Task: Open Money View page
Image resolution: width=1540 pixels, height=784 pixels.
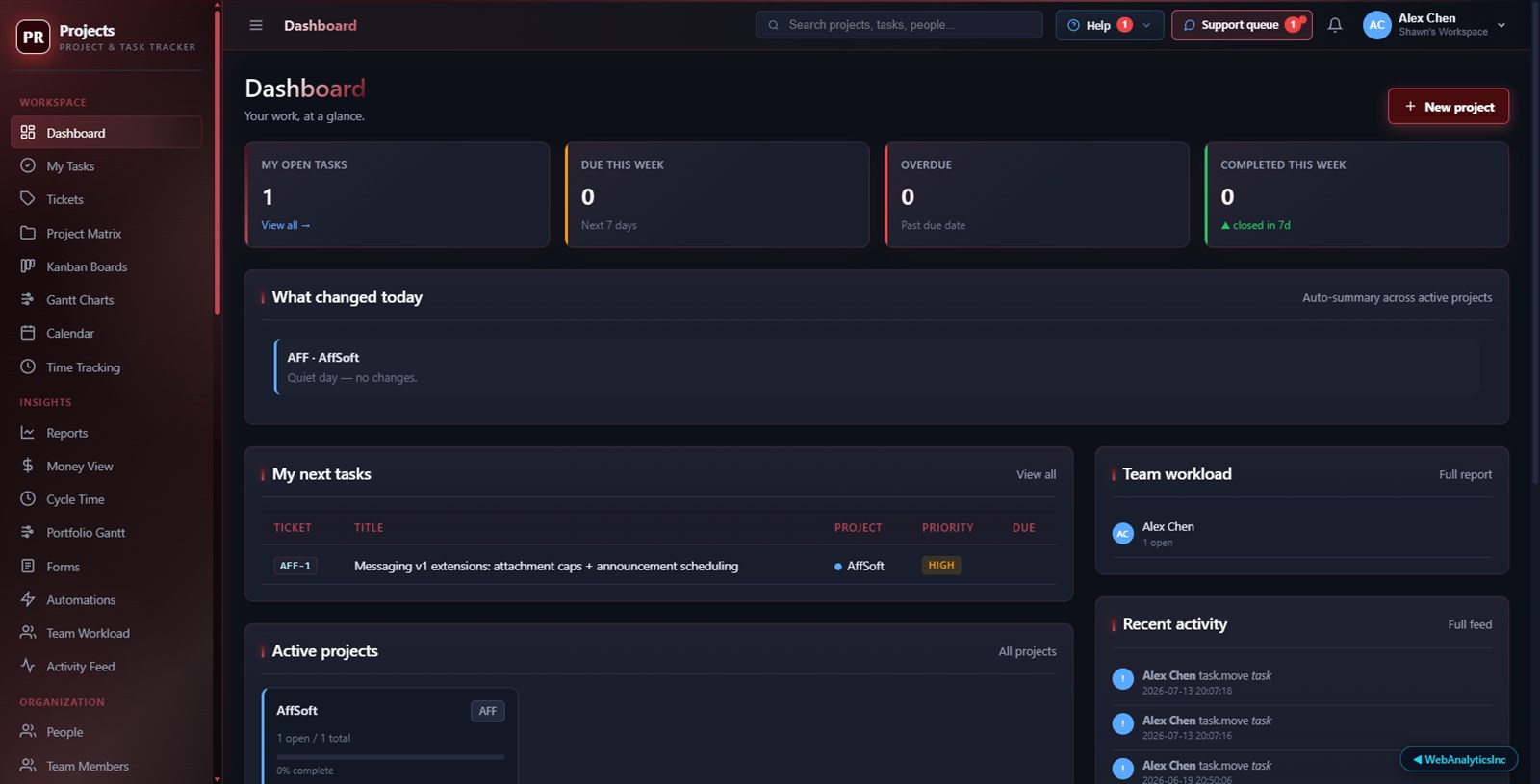Action: tap(106, 467)
